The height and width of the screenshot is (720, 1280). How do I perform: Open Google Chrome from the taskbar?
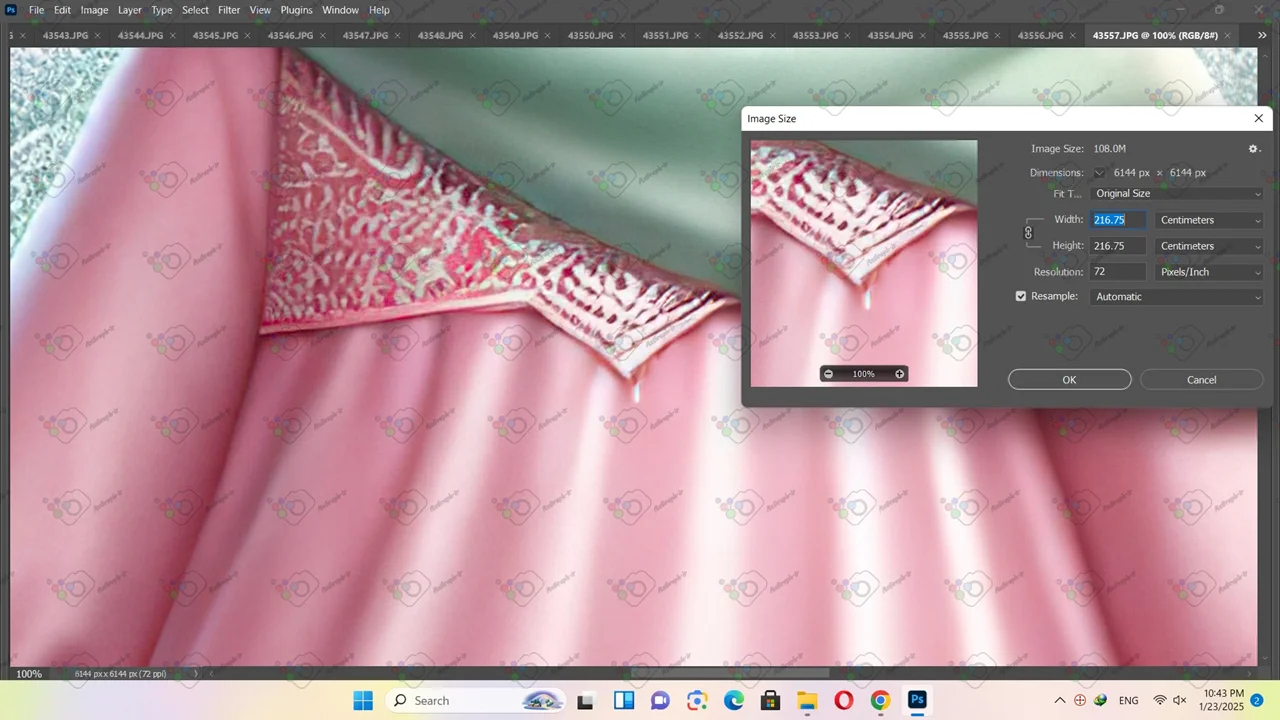[880, 700]
